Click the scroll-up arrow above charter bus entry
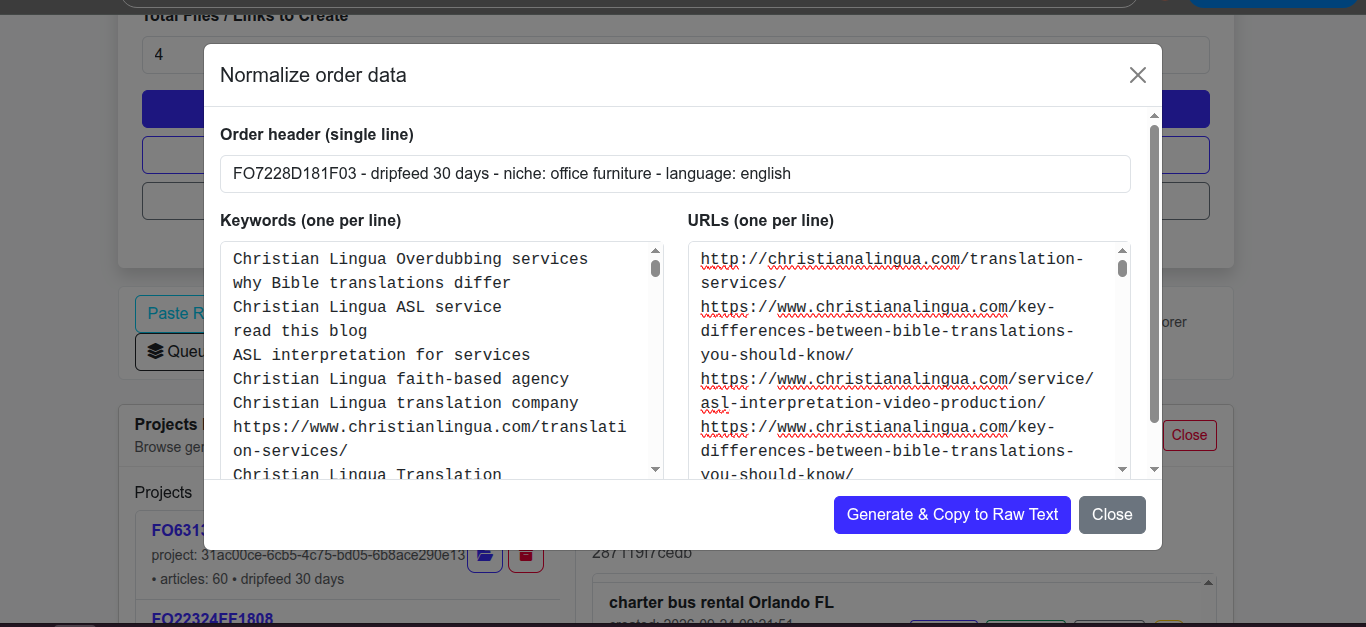Screen dimensions: 1366x627 [x=1208, y=582]
